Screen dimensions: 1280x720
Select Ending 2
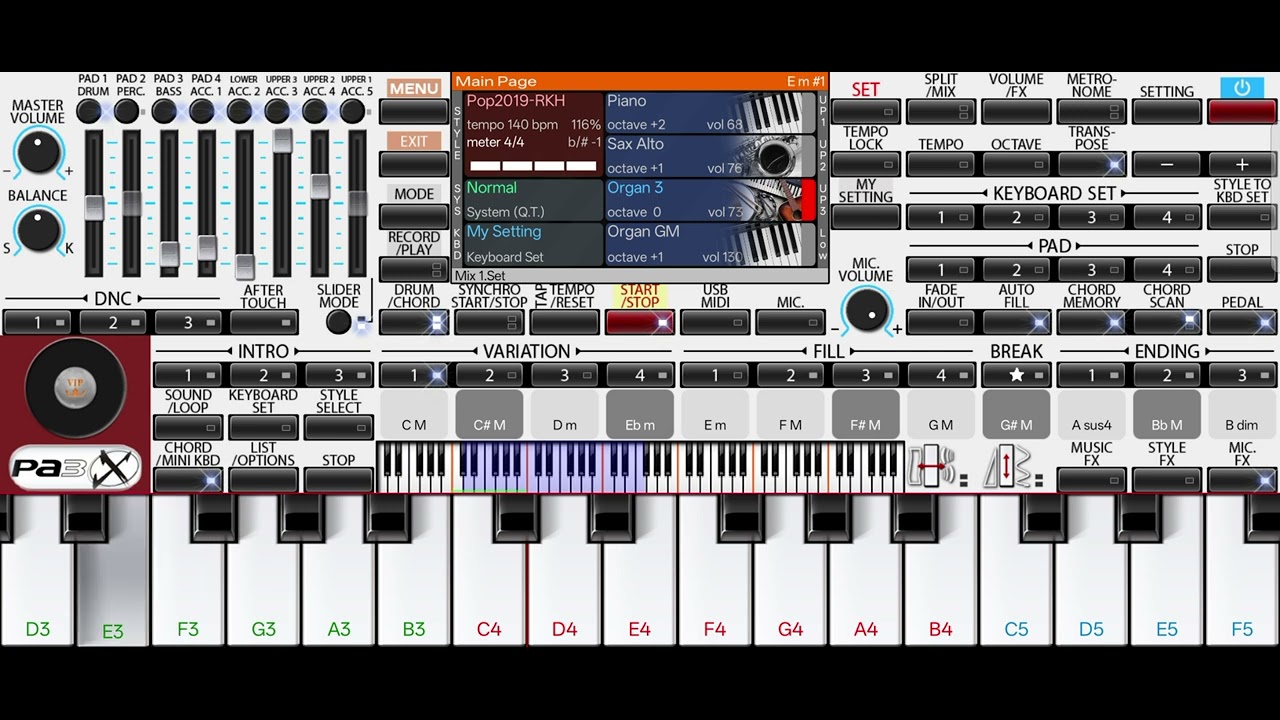(1166, 375)
